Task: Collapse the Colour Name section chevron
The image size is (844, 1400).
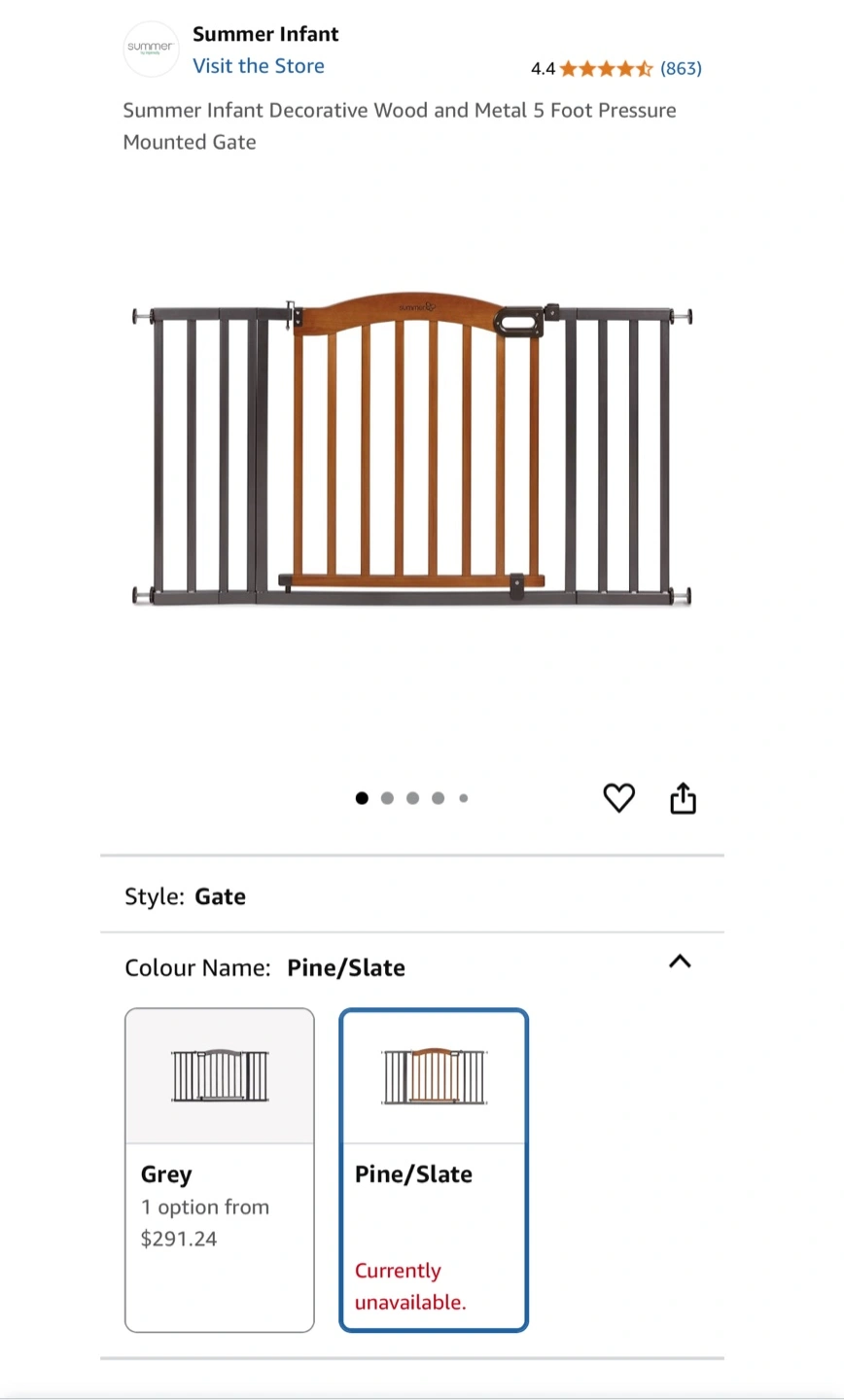Action: pyautogui.click(x=680, y=962)
